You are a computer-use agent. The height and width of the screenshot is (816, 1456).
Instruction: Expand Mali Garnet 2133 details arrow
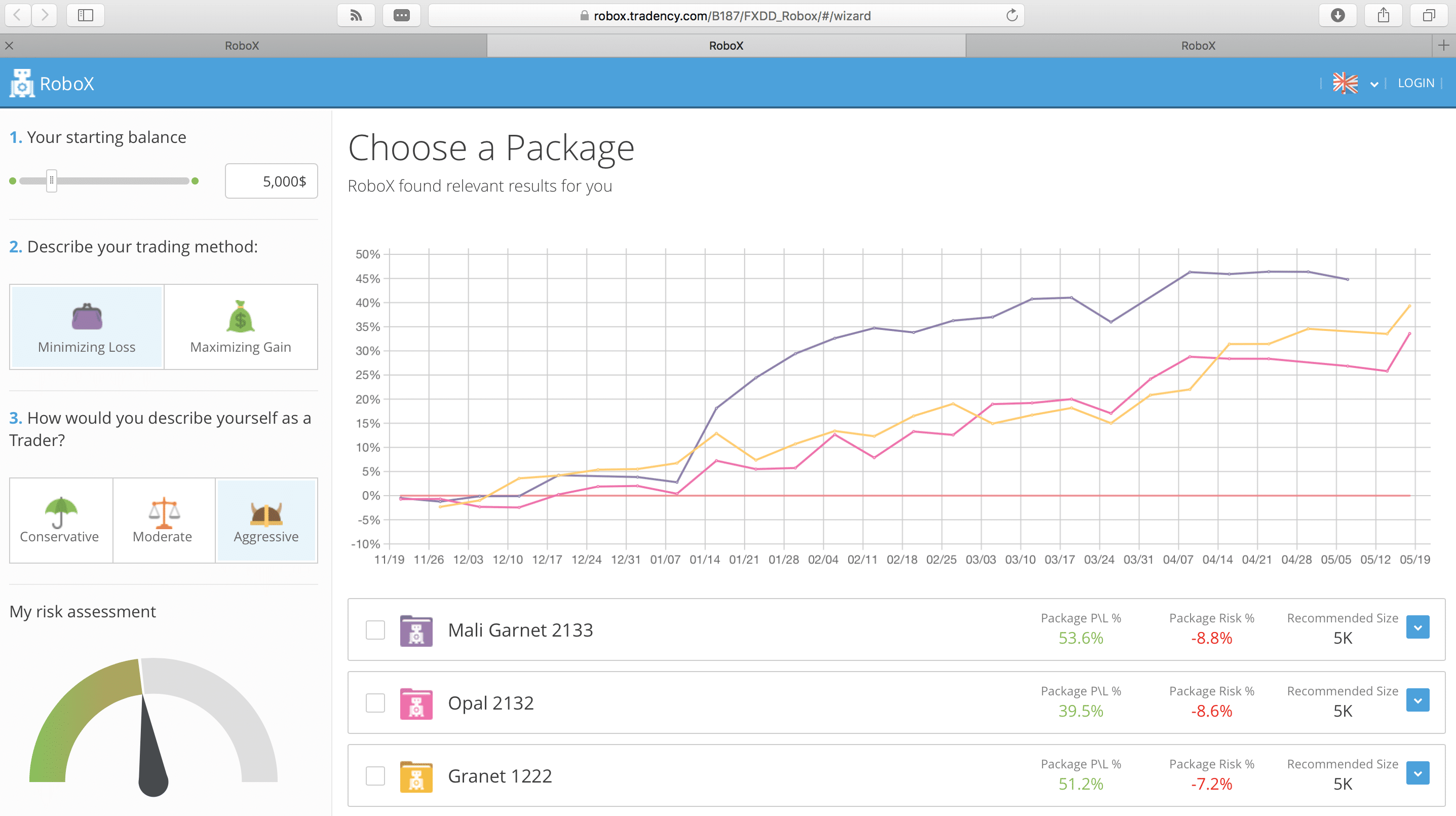(1417, 627)
